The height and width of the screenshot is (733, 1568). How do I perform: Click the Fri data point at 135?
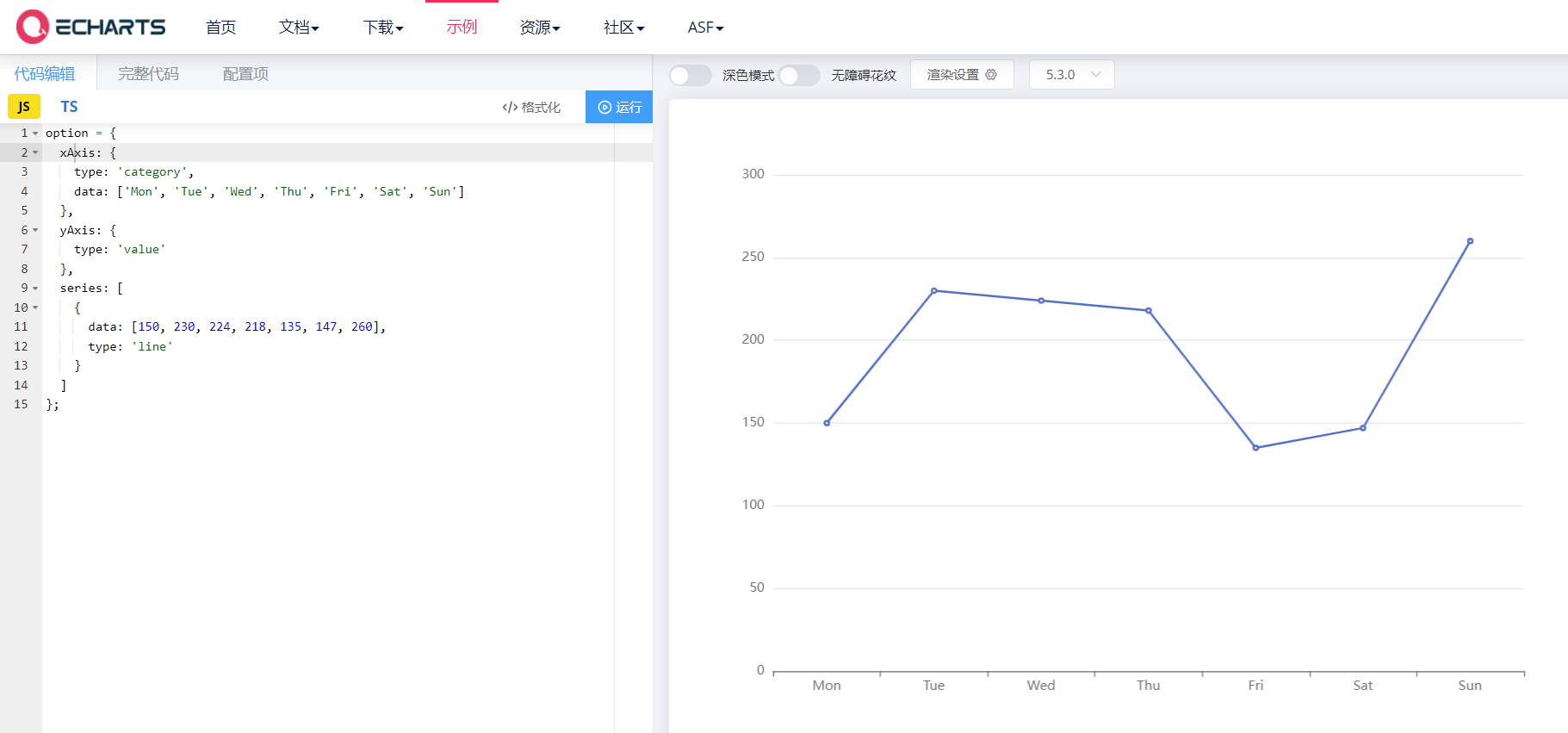pos(1255,448)
